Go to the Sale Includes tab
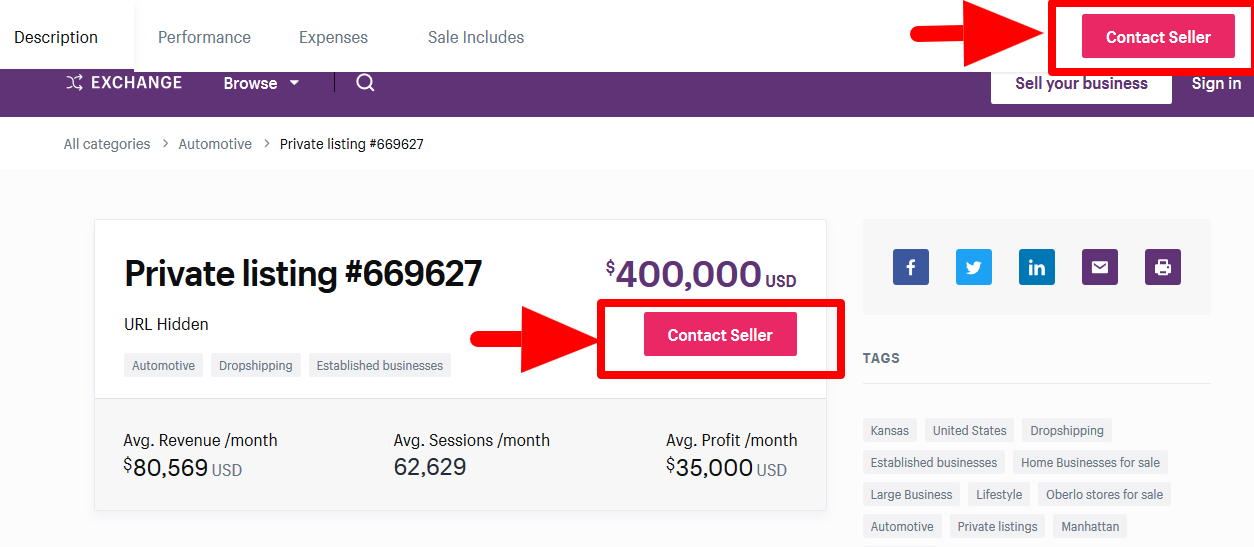This screenshot has width=1254, height=547. click(x=476, y=37)
